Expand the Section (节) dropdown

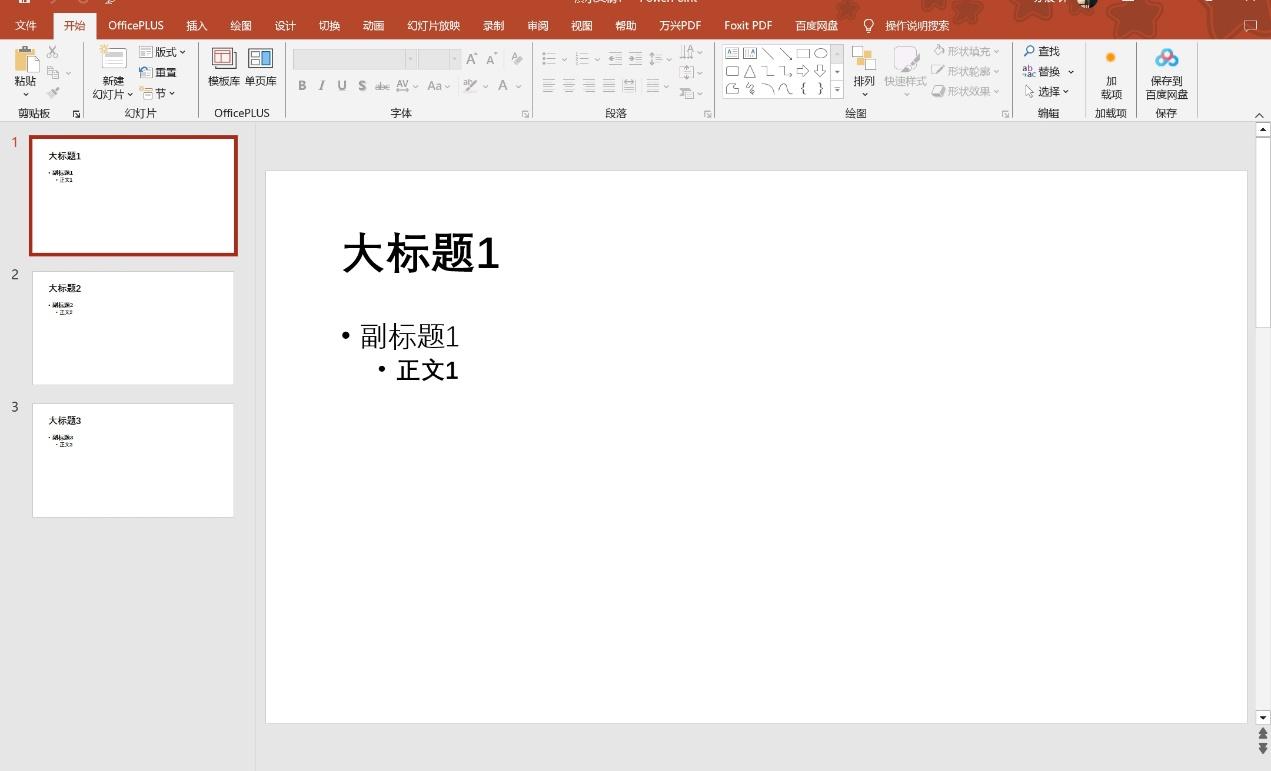click(158, 93)
